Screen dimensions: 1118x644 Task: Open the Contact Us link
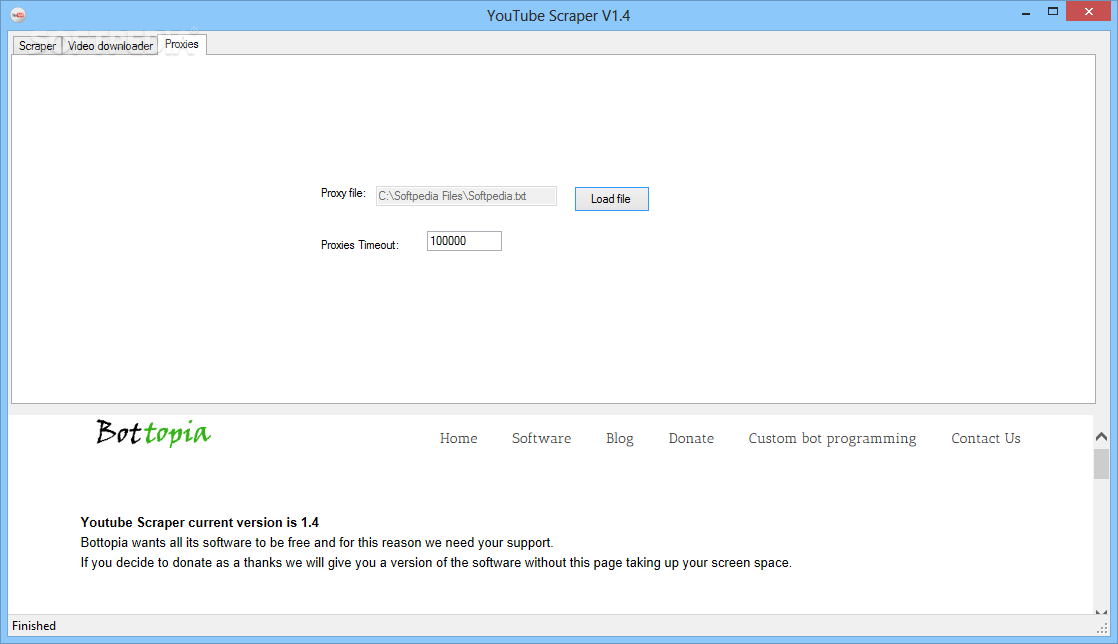[x=985, y=438]
